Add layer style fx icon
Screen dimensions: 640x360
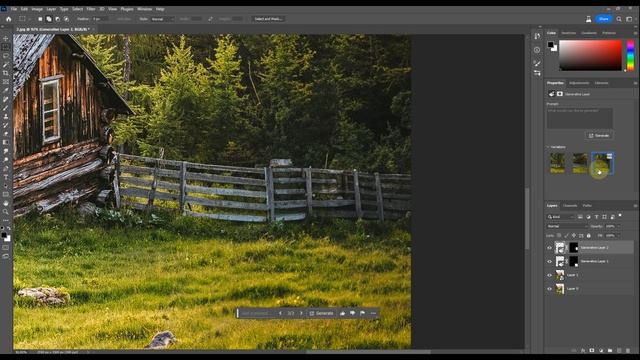point(582,350)
